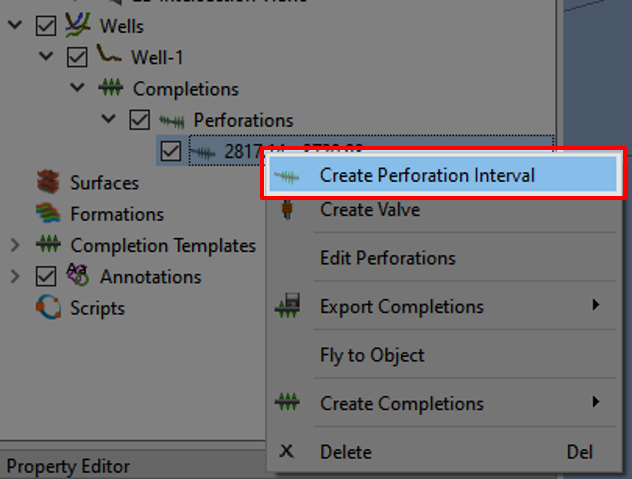Image resolution: width=632 pixels, height=479 pixels.
Task: Select Create Valve menu entry
Action: pyautogui.click(x=369, y=210)
